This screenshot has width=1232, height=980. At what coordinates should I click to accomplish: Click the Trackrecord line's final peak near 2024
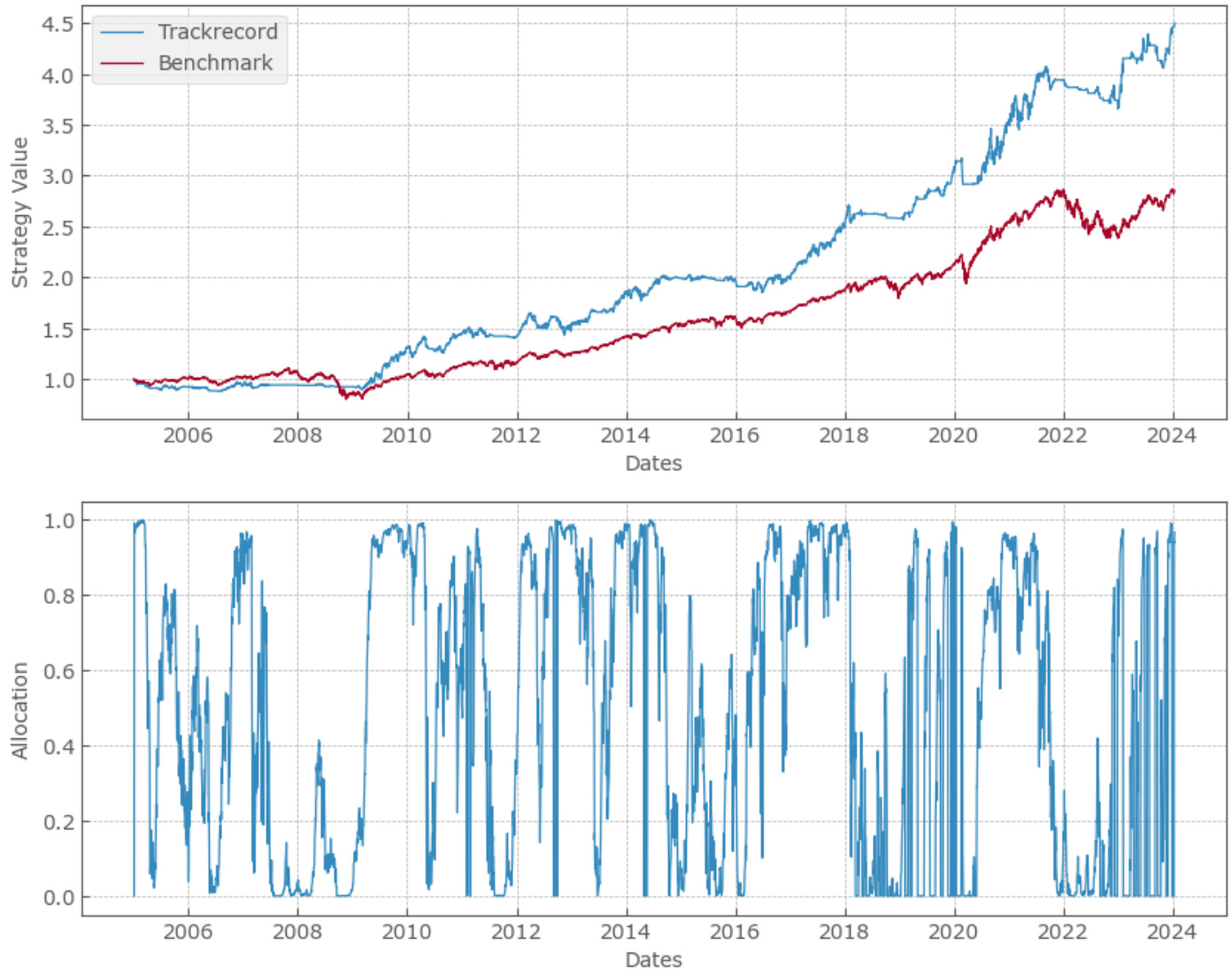(1174, 25)
